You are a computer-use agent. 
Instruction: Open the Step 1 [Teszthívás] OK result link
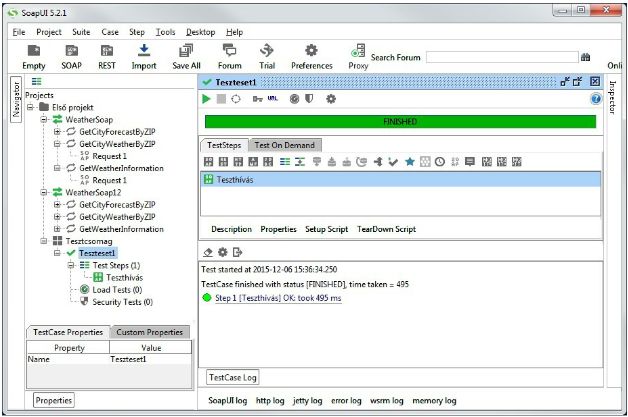click(278, 298)
